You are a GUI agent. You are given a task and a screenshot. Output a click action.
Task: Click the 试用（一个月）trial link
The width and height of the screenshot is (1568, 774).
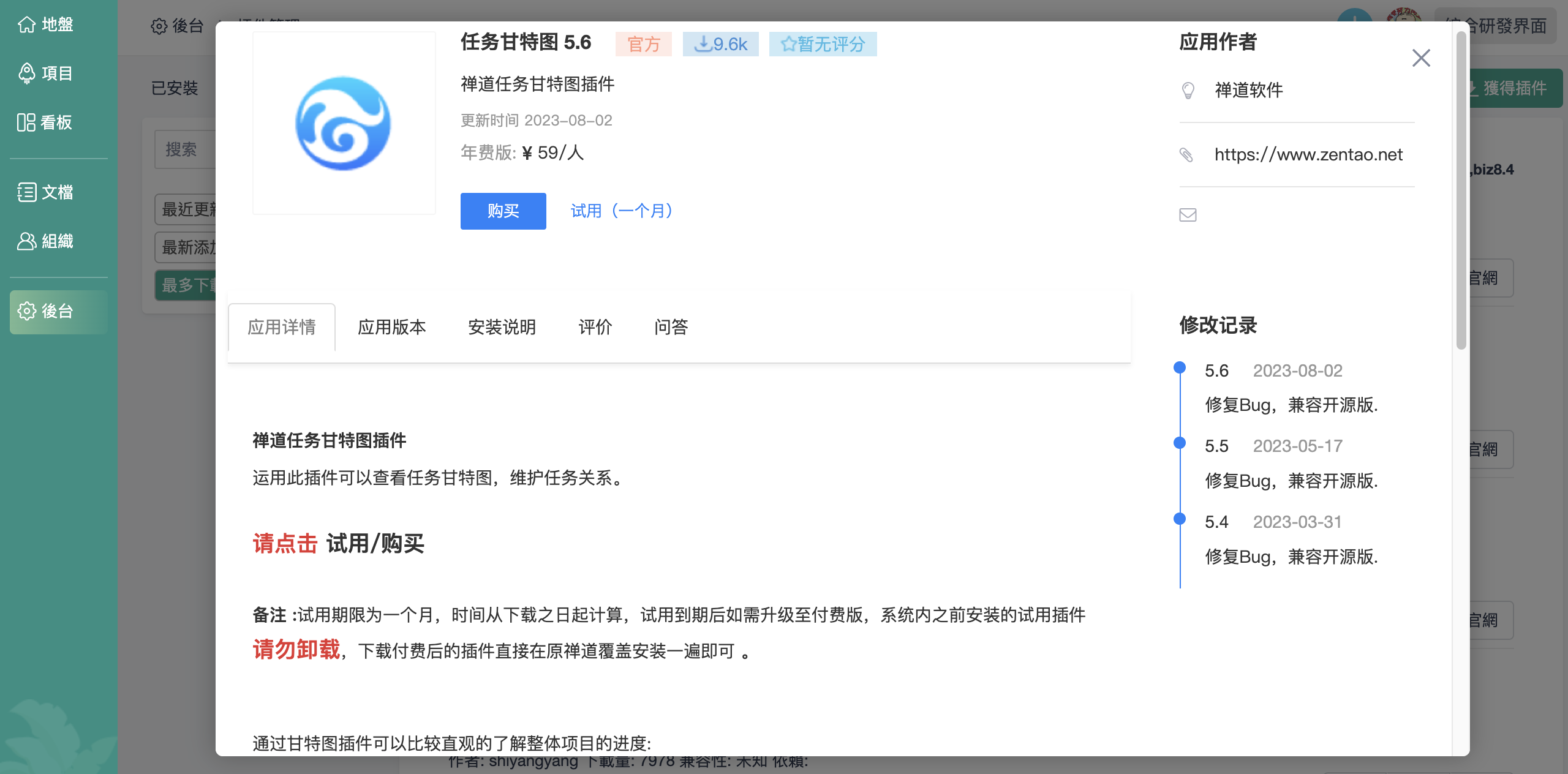pos(621,211)
